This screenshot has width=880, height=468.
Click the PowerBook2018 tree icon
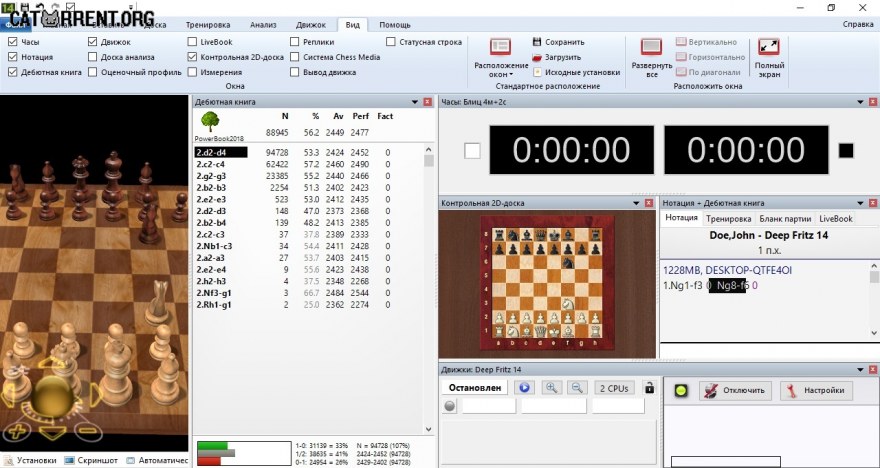point(210,122)
